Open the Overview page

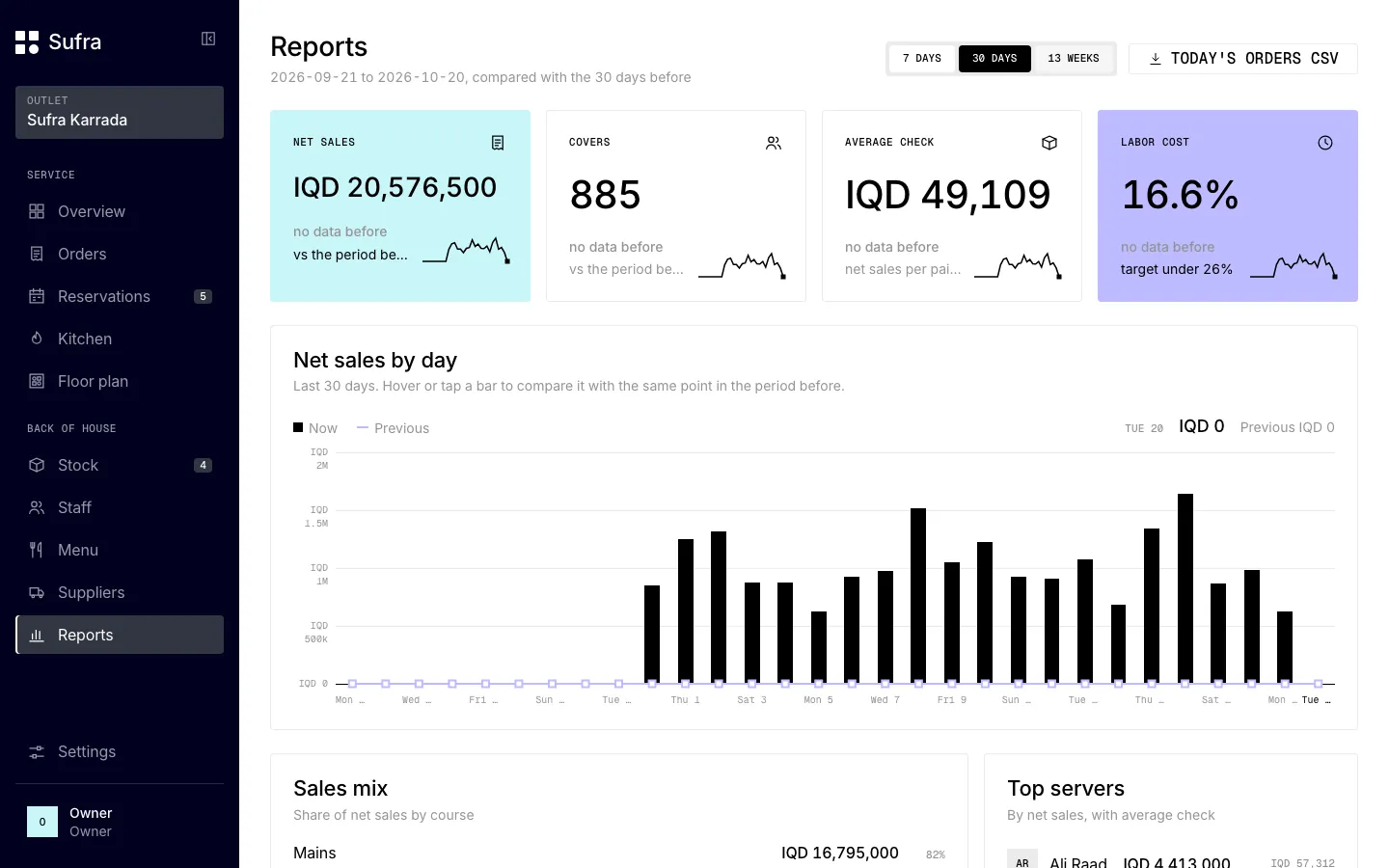tap(120, 211)
